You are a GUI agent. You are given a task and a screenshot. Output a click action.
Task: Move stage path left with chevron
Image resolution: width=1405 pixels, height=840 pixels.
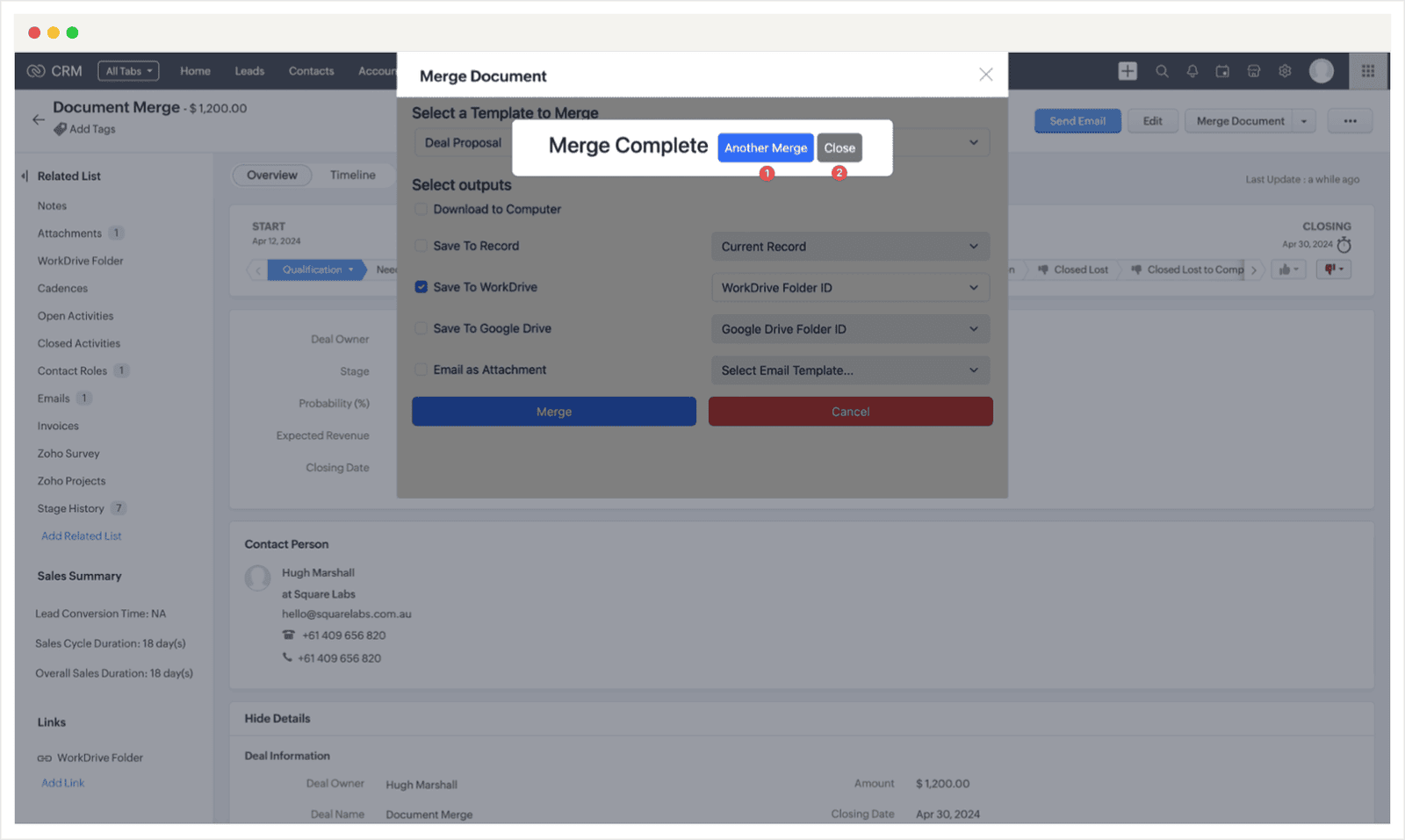tap(256, 269)
